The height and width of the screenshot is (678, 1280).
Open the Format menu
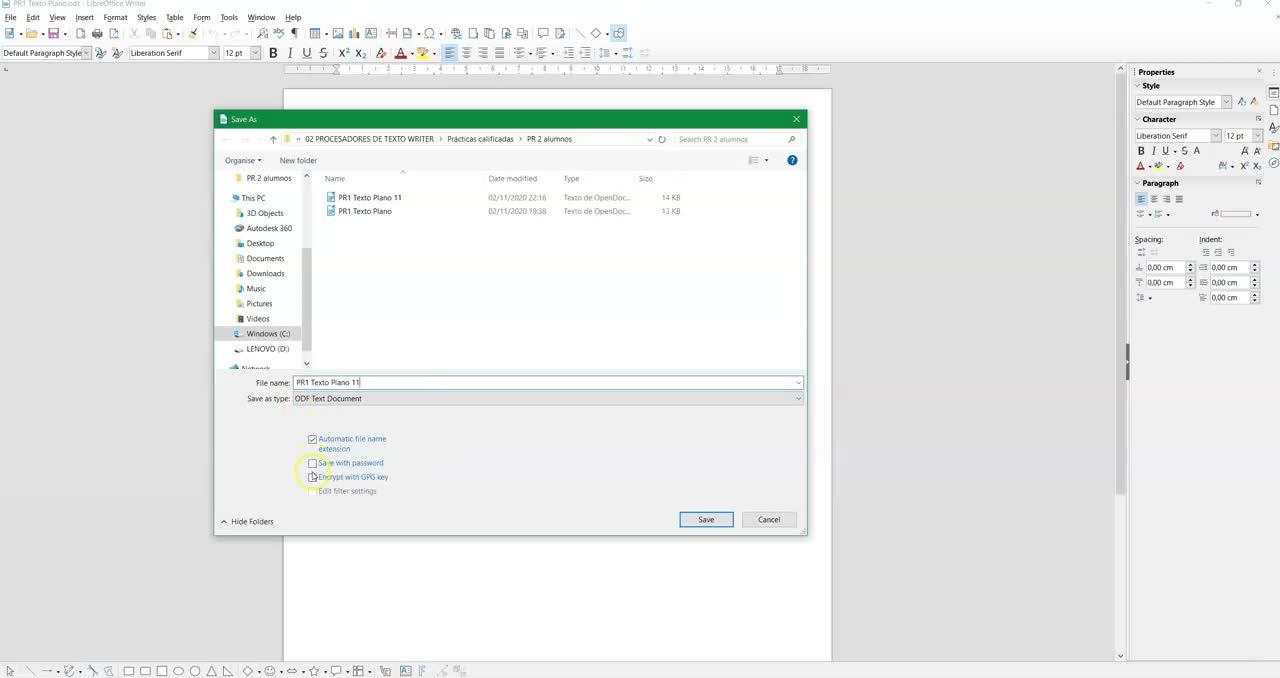coord(115,17)
